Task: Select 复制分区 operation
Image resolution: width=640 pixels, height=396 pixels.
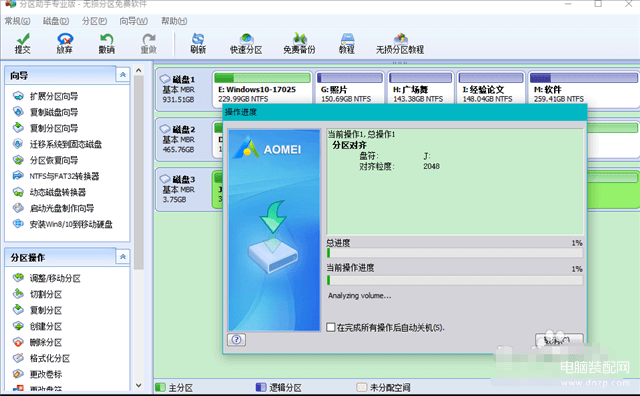Action: pos(37,310)
